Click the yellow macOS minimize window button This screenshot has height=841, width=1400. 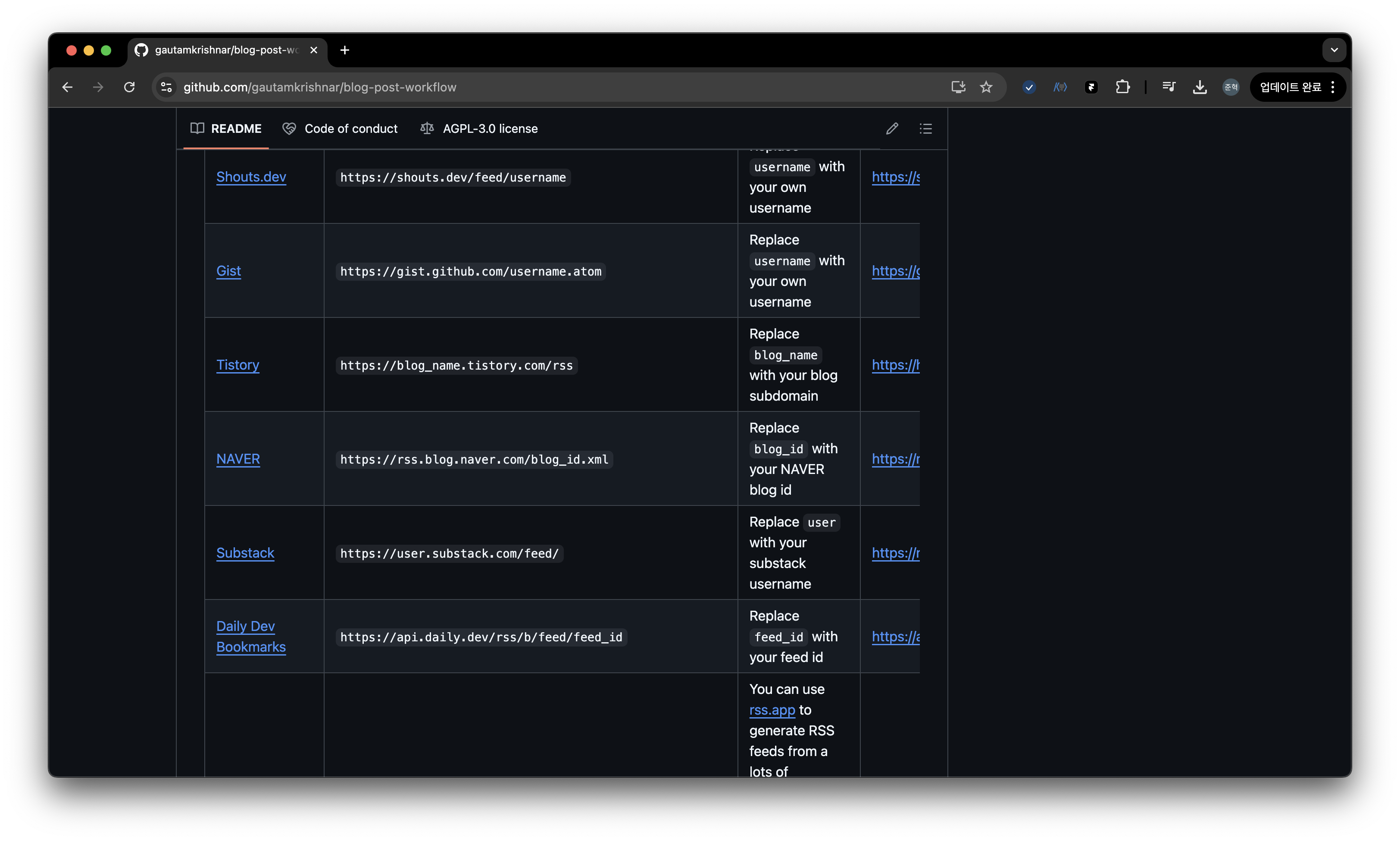(89, 50)
